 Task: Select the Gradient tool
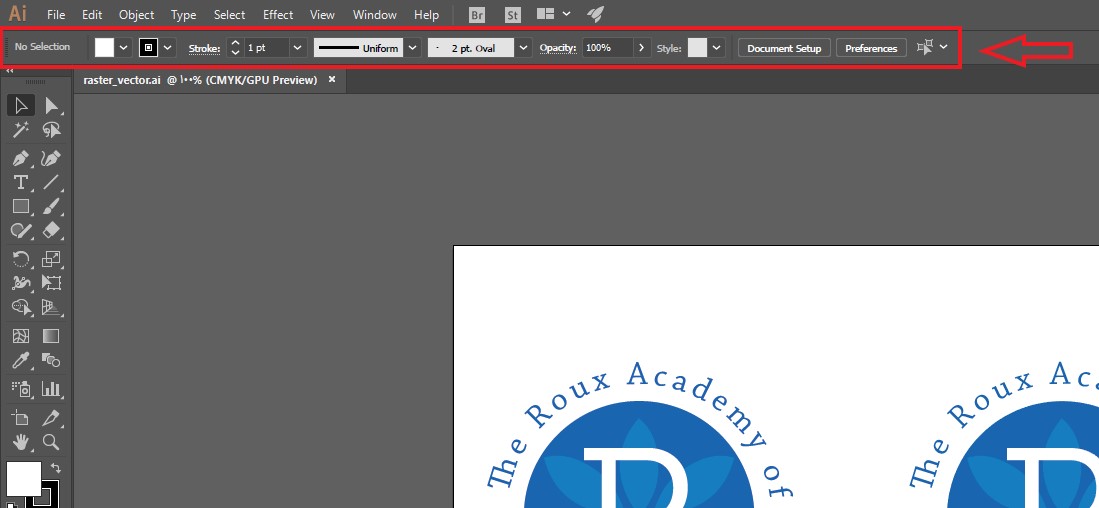point(51,336)
